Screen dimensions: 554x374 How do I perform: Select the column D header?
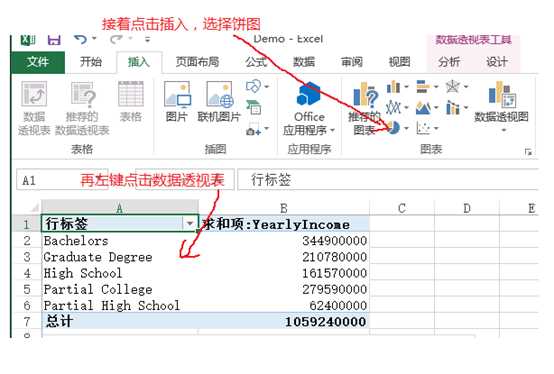click(467, 208)
